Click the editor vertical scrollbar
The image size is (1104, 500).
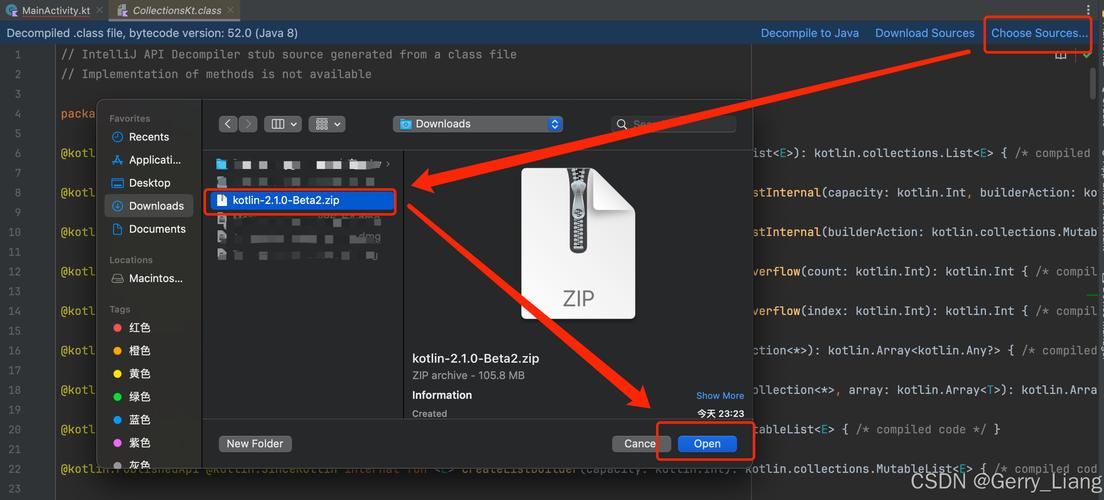pyautogui.click(x=1093, y=85)
